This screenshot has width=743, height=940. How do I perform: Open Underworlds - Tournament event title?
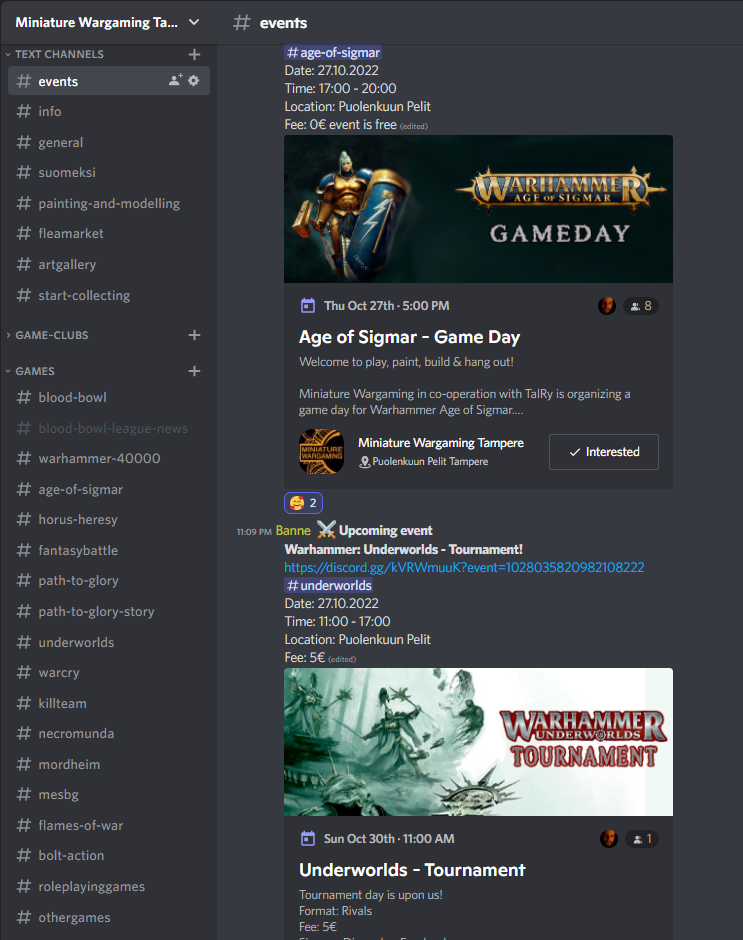tap(412, 870)
